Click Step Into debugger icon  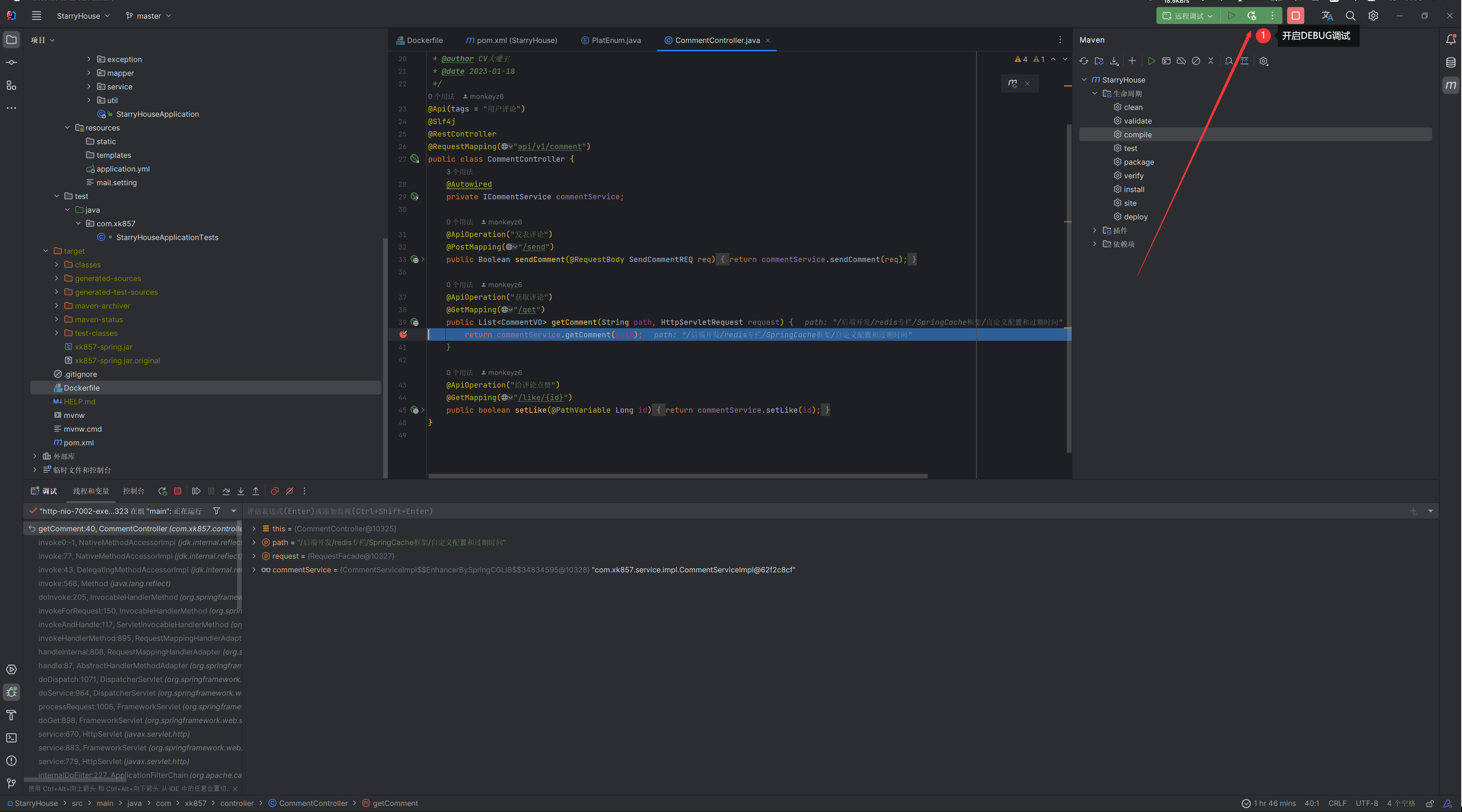[240, 491]
